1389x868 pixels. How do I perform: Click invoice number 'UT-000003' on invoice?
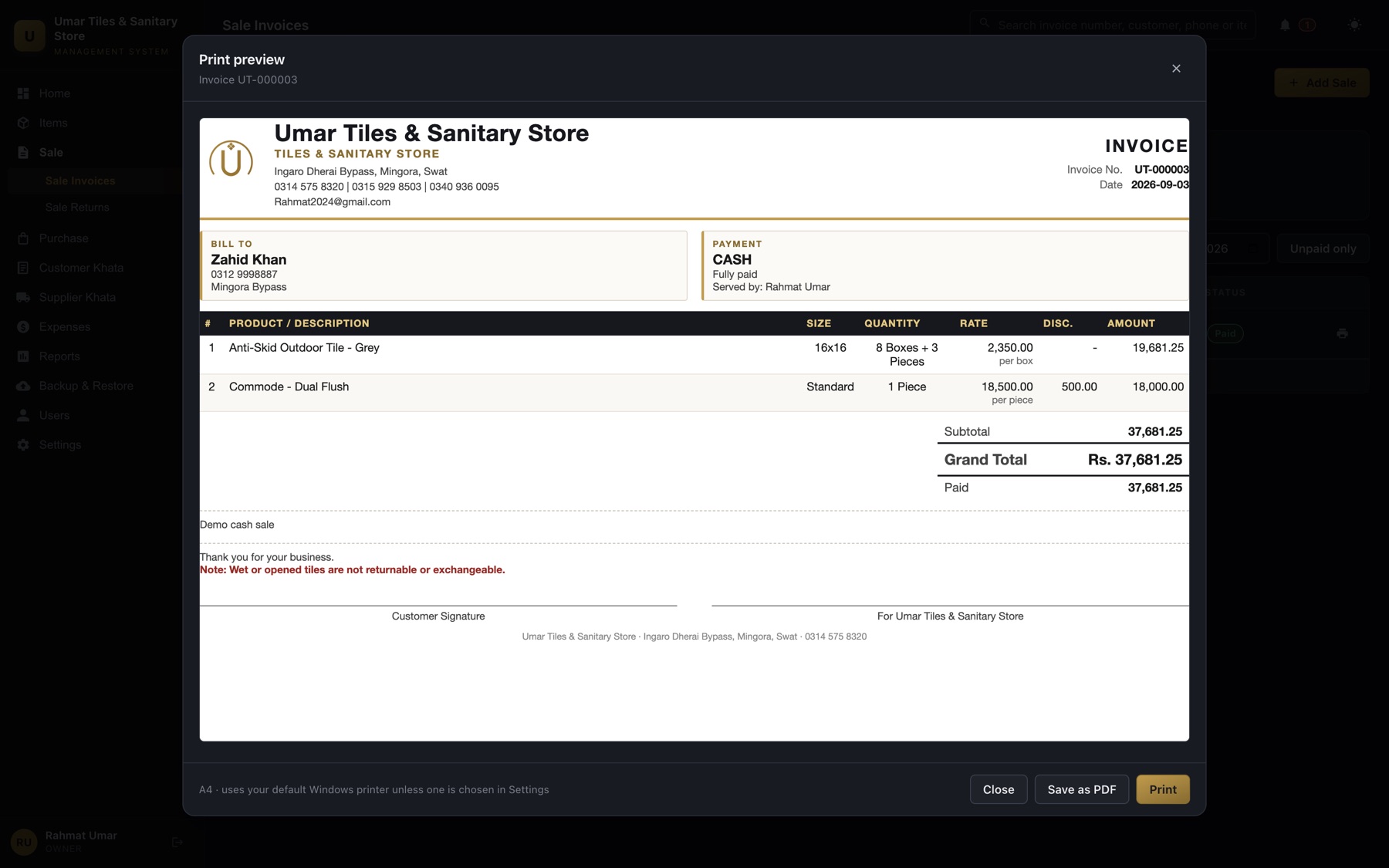click(x=1161, y=170)
